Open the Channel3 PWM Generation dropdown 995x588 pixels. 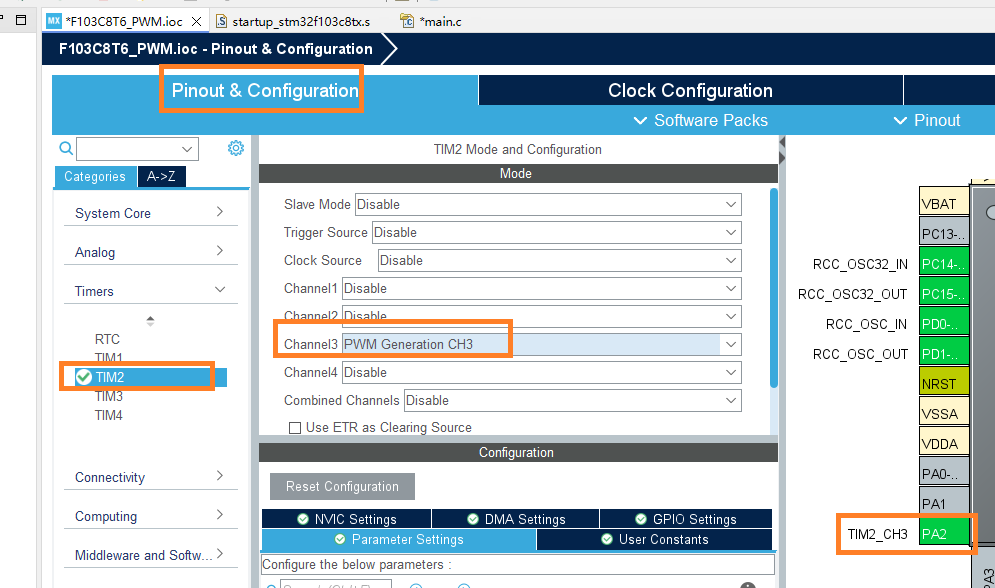pos(542,344)
